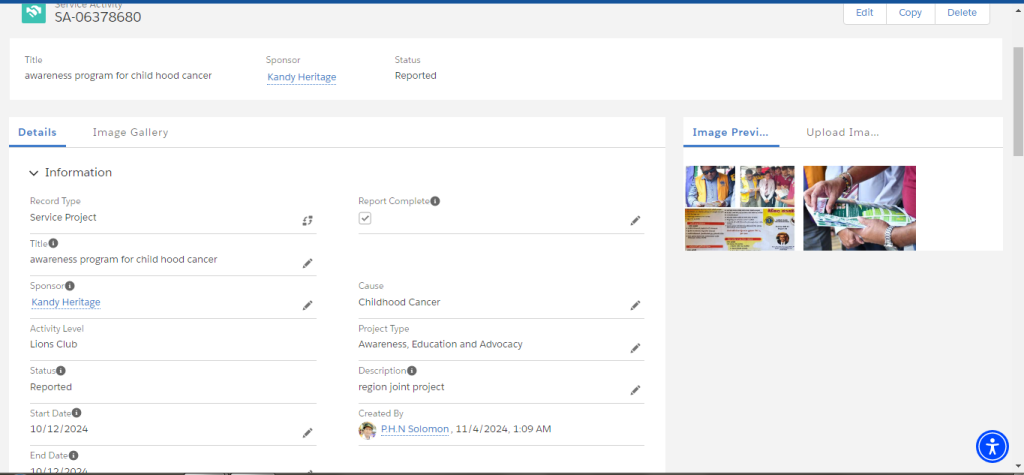Select the SA-06378680 record number
1024x475 pixels.
pyautogui.click(x=98, y=17)
